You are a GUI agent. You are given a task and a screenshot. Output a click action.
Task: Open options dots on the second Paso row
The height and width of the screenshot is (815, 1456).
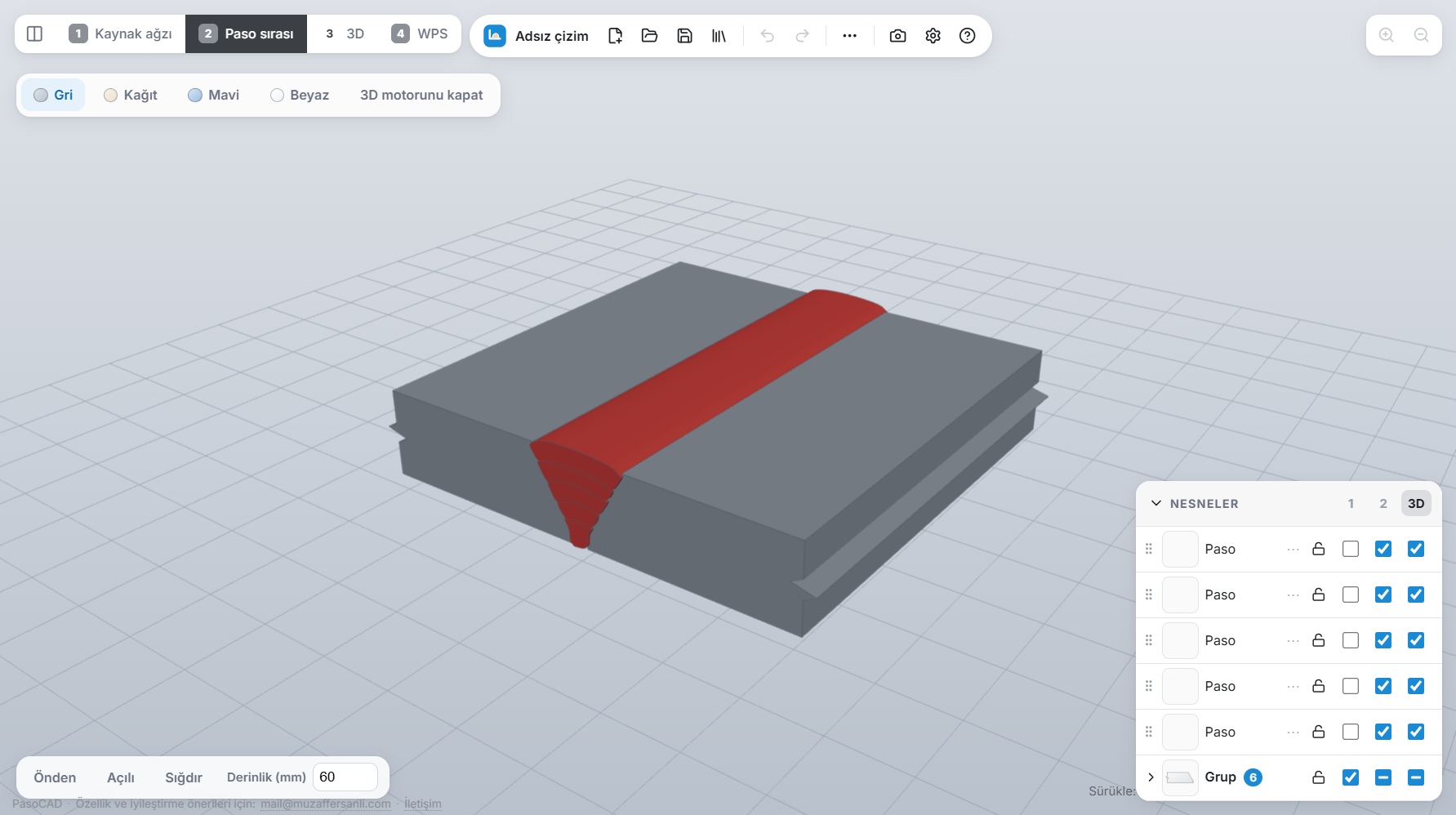point(1293,595)
